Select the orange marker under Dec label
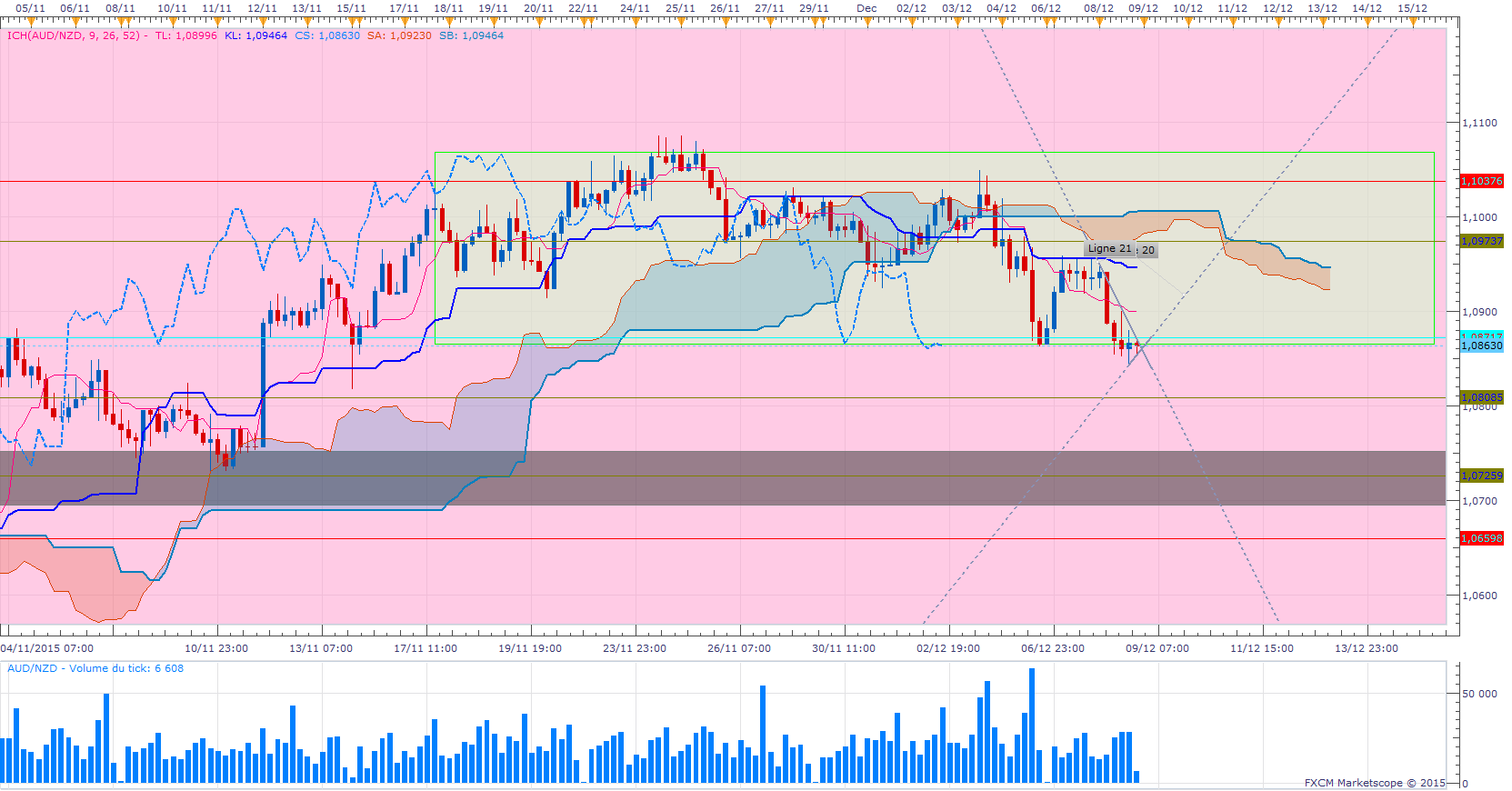 (x=867, y=20)
